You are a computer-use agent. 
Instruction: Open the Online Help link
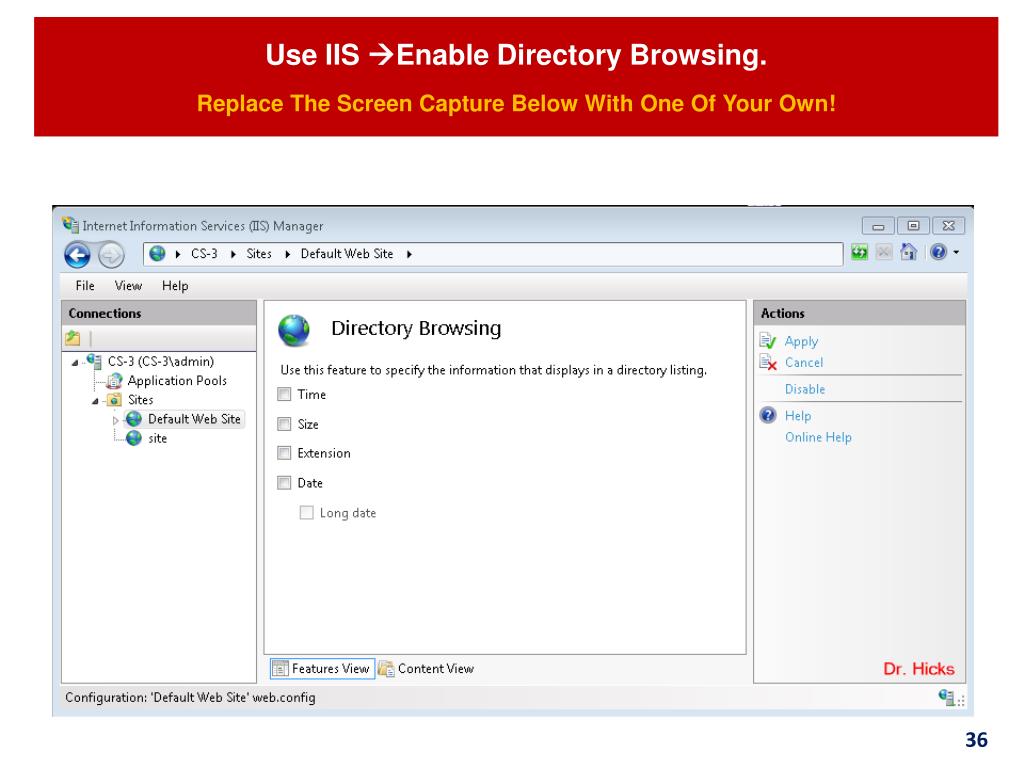point(818,438)
